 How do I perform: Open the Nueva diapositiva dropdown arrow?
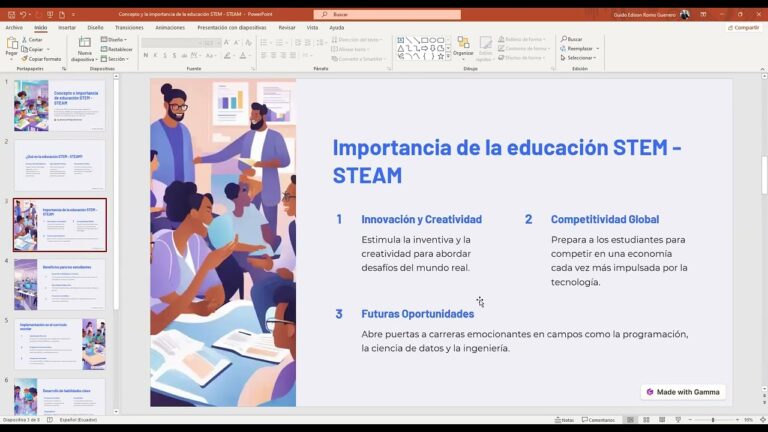[96, 59]
